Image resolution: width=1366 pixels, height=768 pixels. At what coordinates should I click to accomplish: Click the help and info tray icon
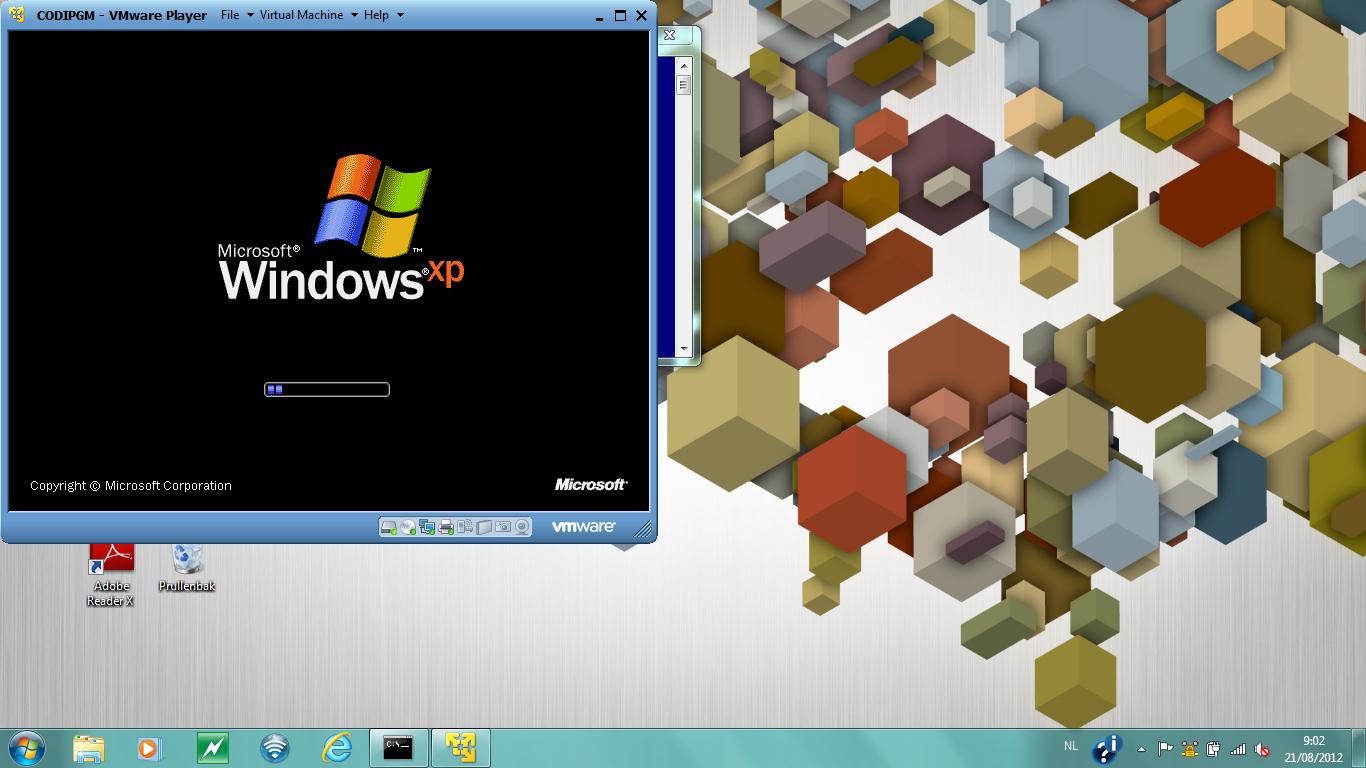(1107, 749)
